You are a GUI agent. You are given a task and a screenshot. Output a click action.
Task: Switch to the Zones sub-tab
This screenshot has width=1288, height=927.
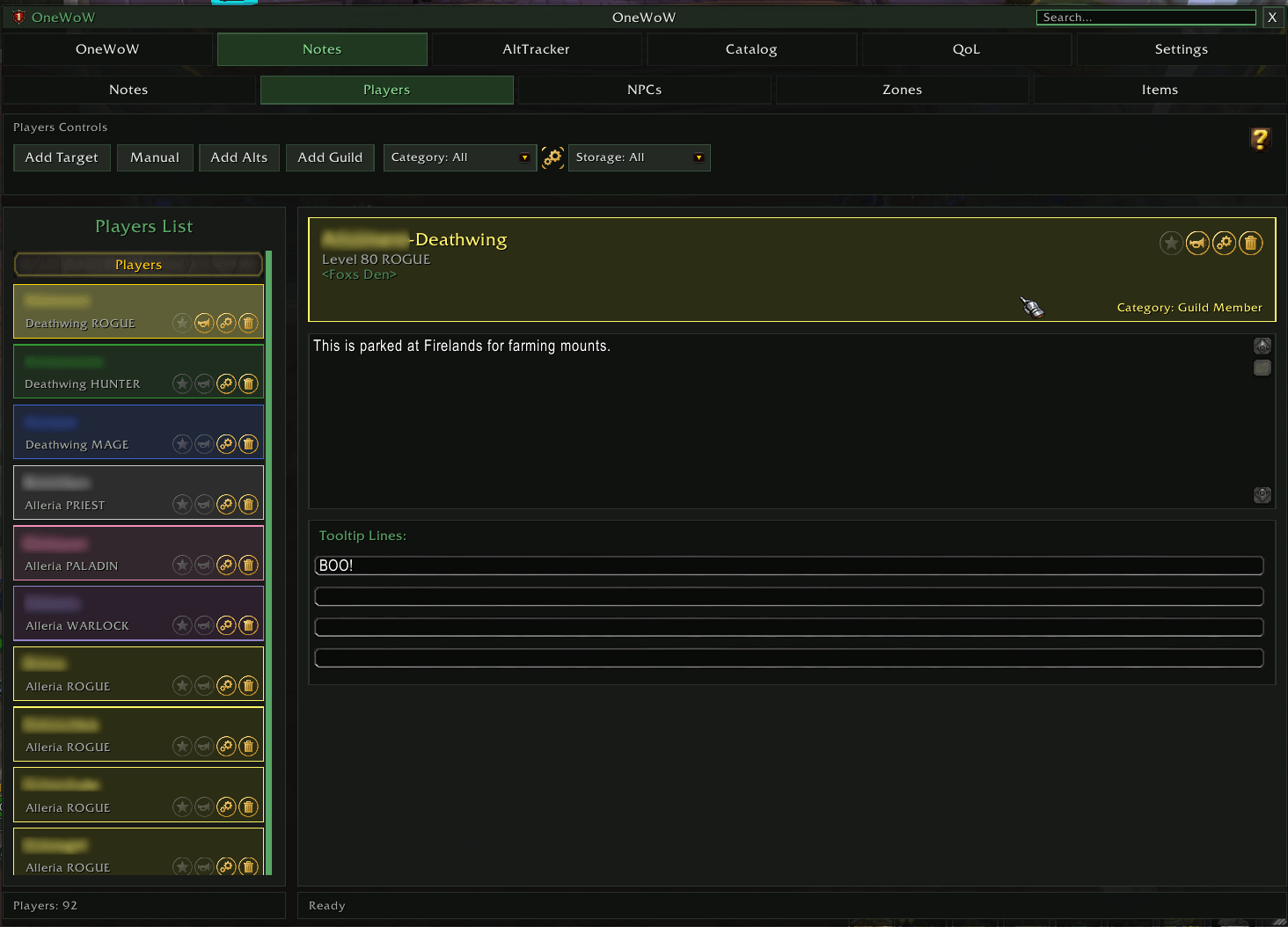coord(902,90)
